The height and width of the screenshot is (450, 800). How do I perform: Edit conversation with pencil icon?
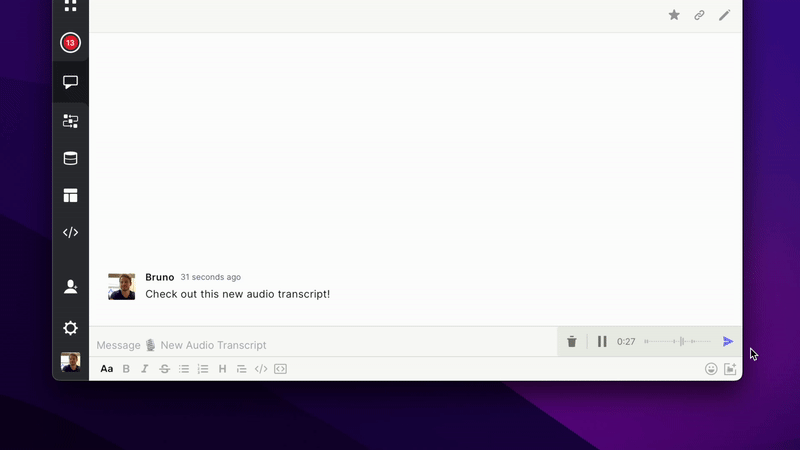(724, 15)
